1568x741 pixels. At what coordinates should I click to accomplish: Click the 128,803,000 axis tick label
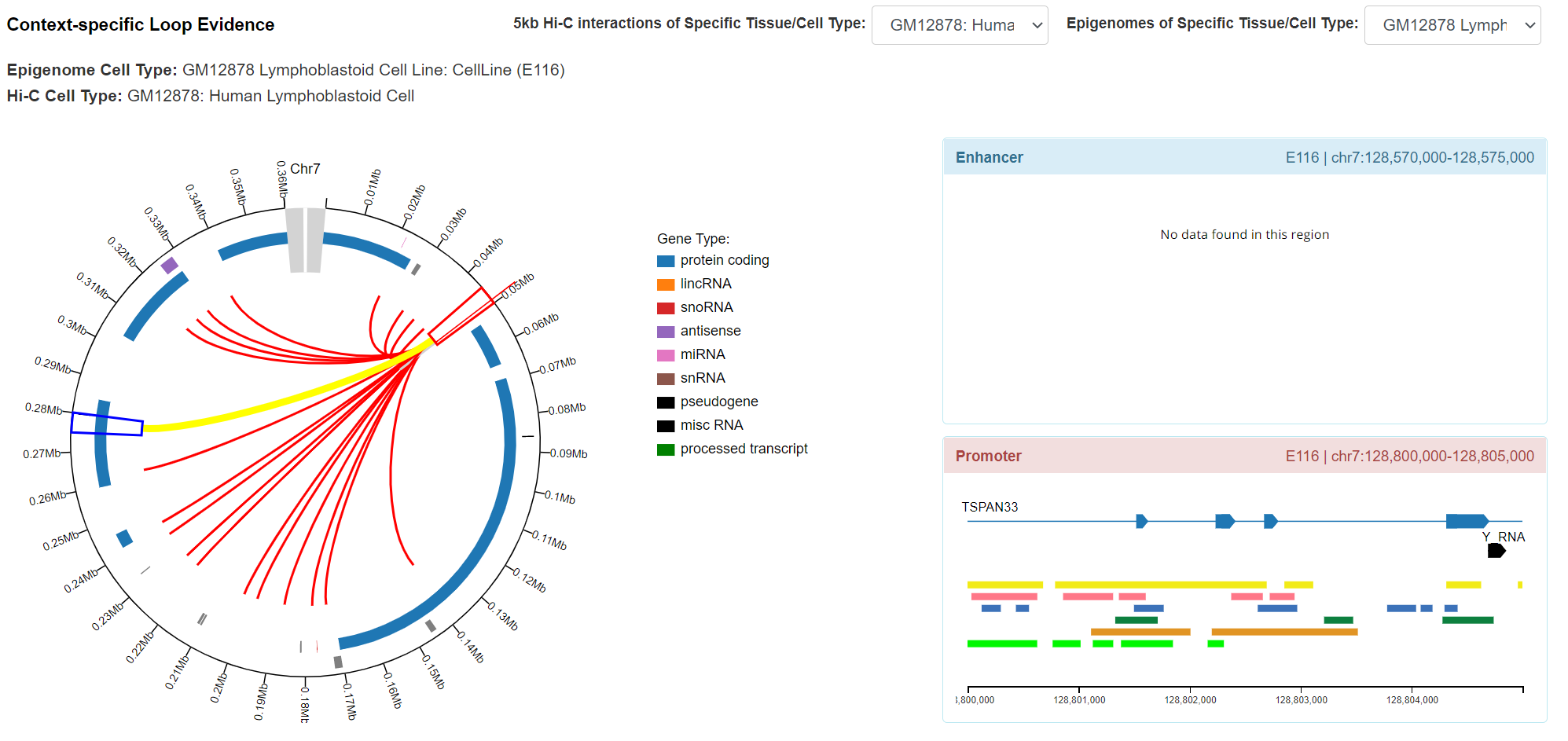click(1301, 700)
